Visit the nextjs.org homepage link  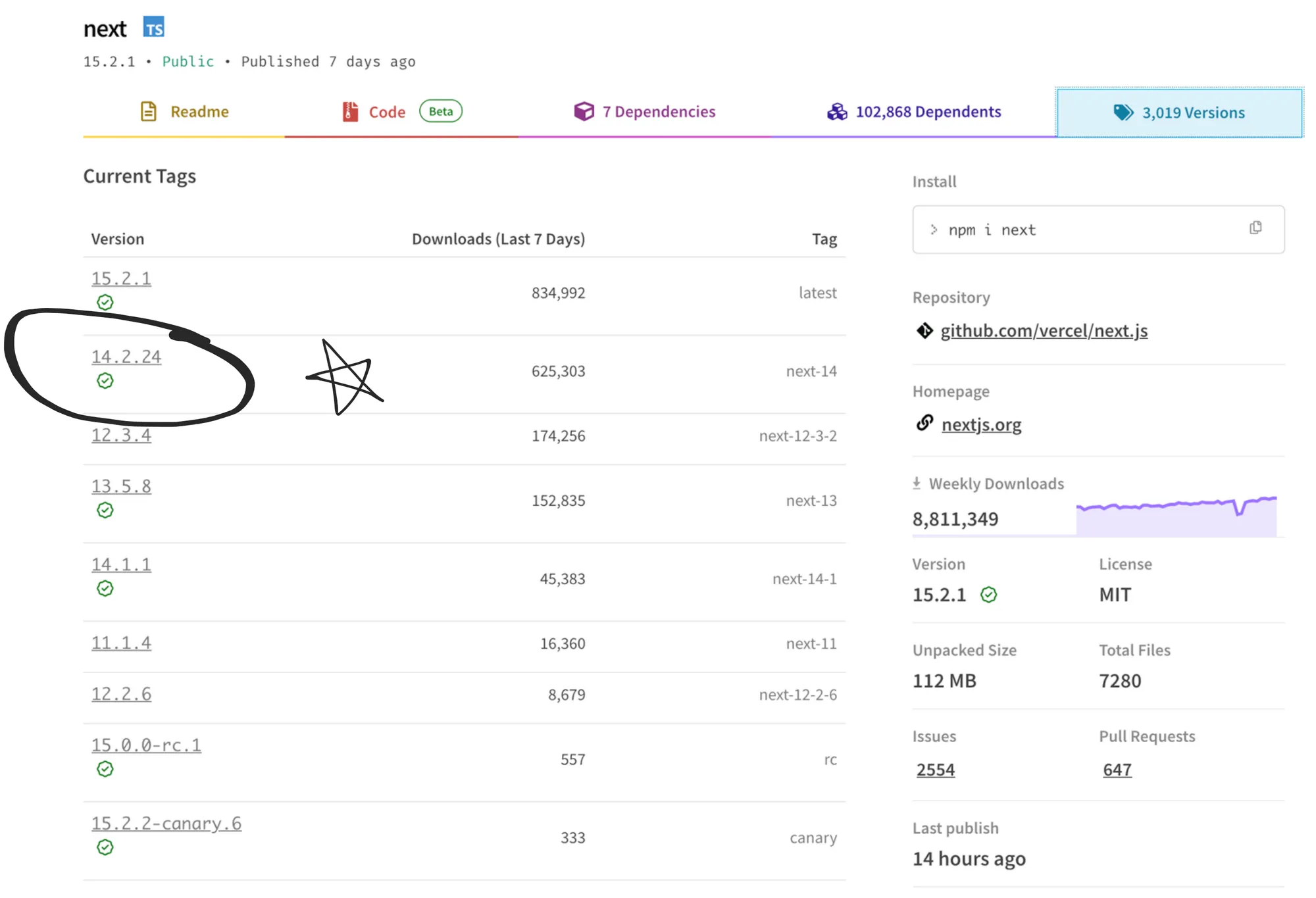(981, 425)
